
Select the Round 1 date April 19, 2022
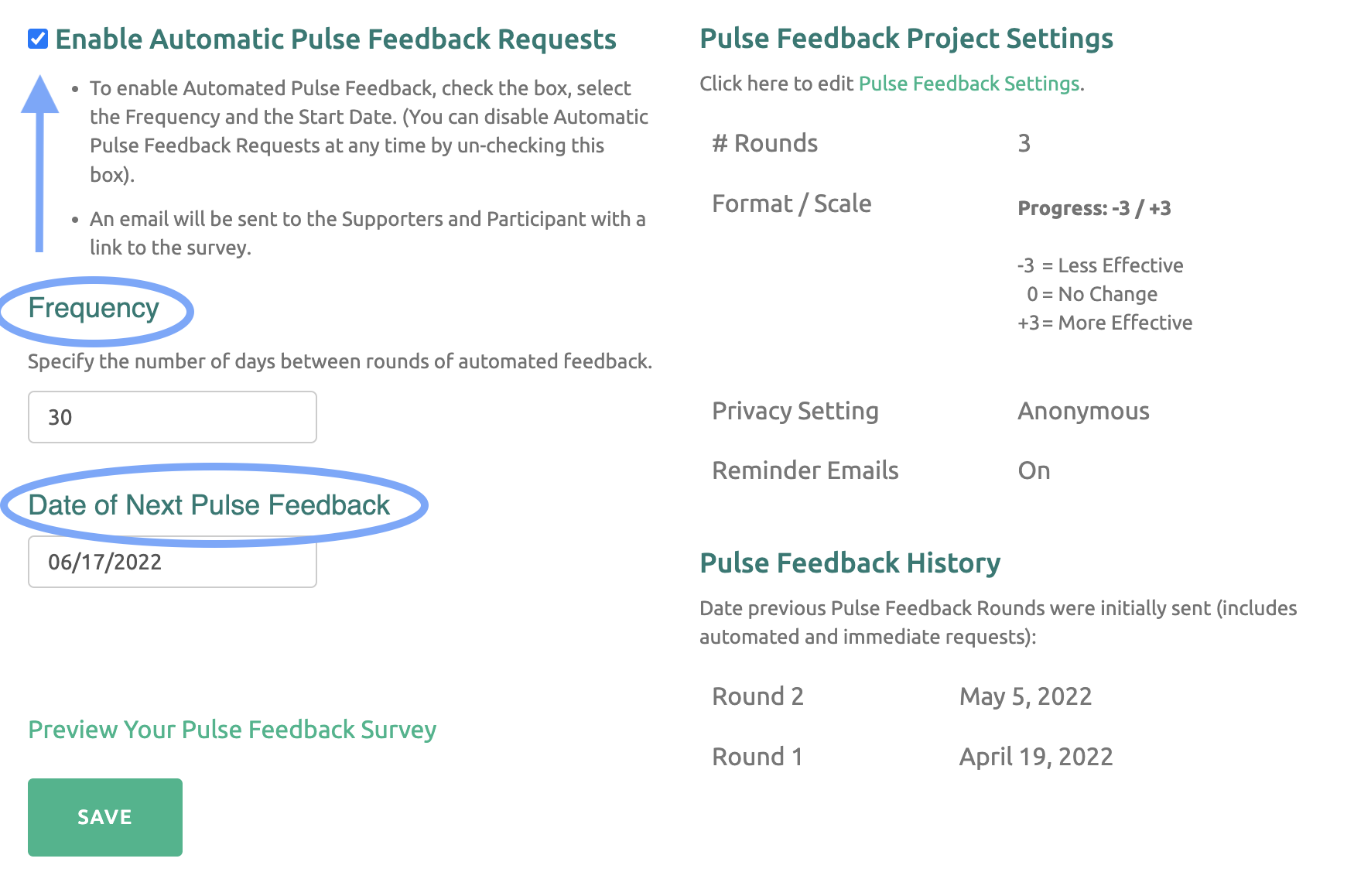tap(1036, 757)
